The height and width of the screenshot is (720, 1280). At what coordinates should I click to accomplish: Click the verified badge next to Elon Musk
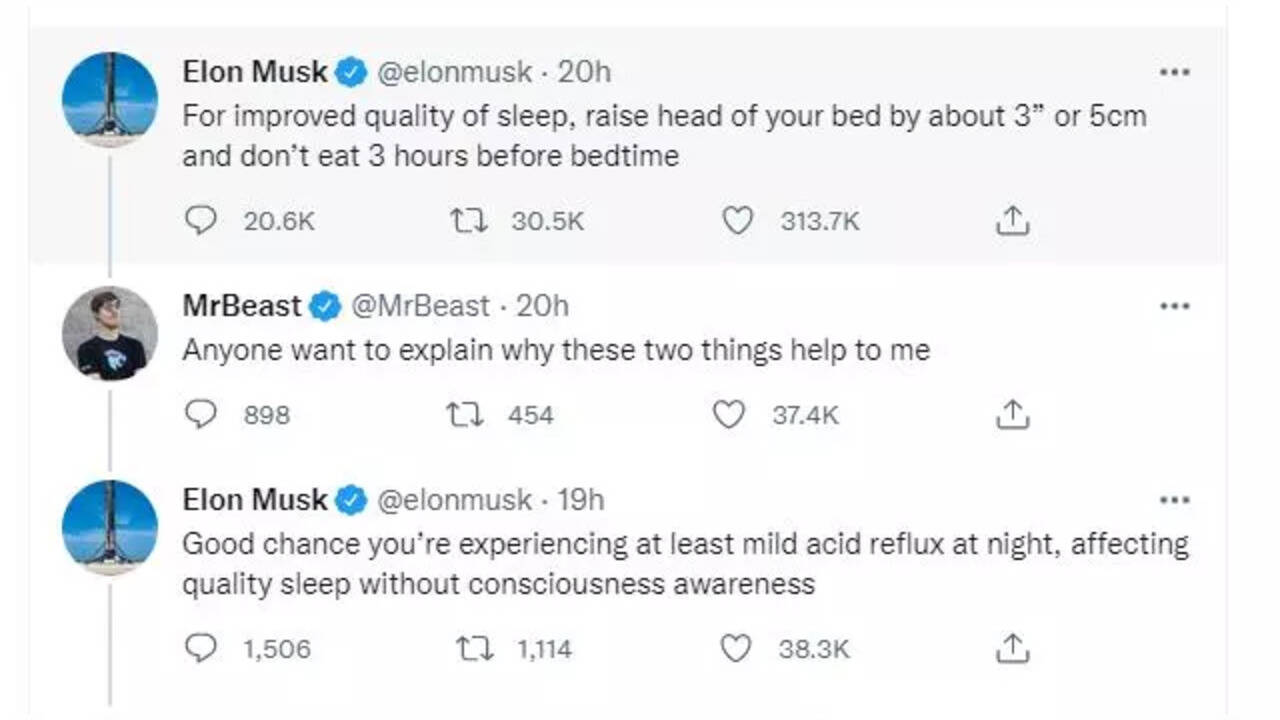(348, 71)
